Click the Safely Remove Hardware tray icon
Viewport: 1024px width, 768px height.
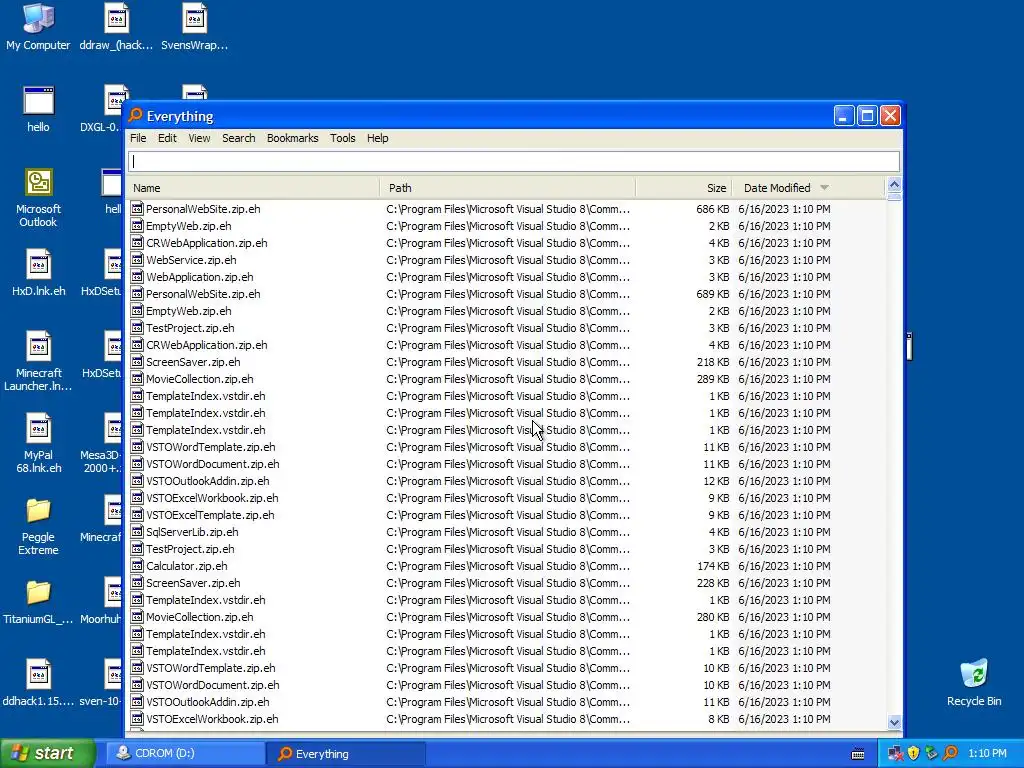932,753
